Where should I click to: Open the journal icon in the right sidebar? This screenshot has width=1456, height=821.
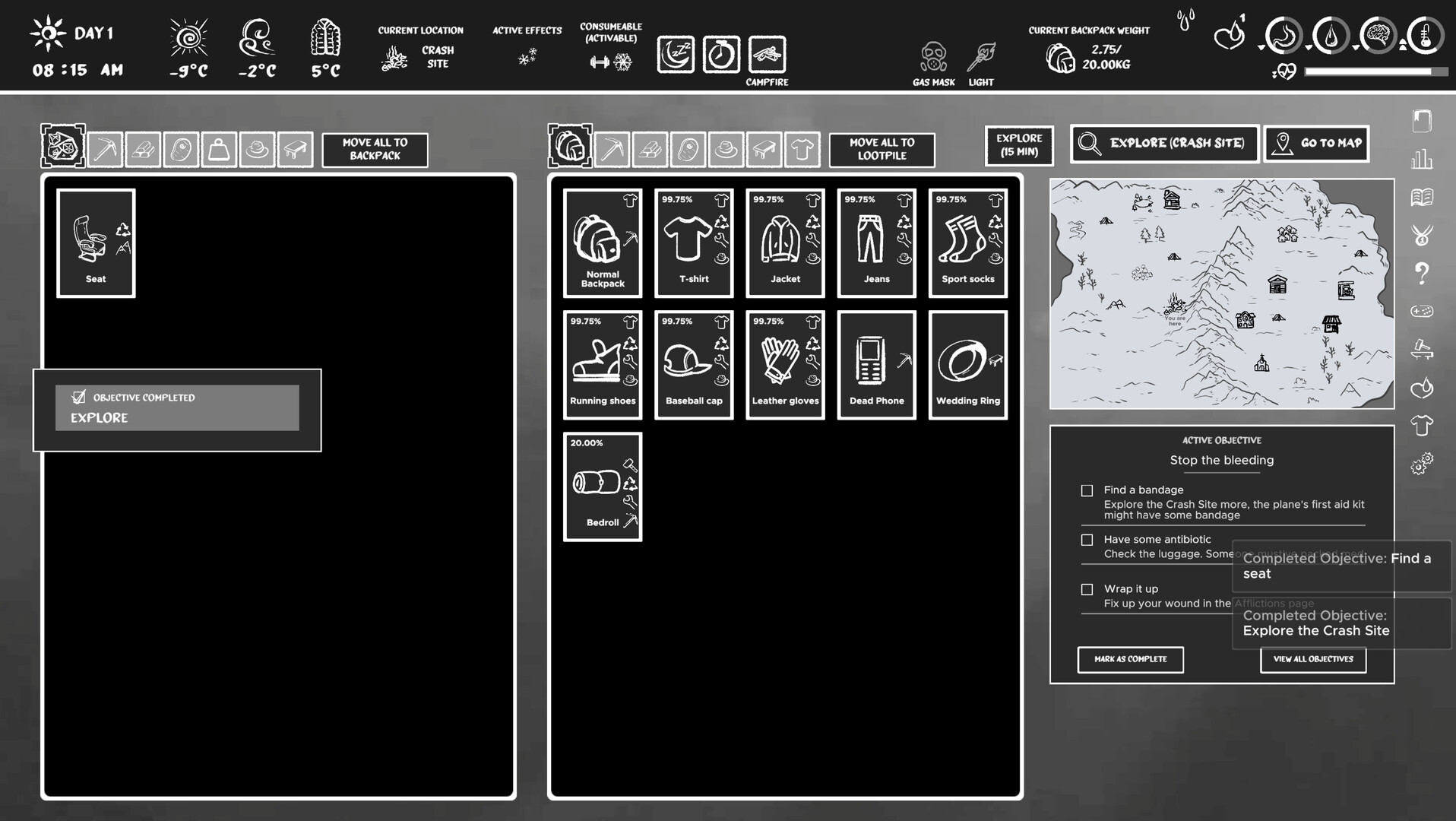click(1423, 122)
